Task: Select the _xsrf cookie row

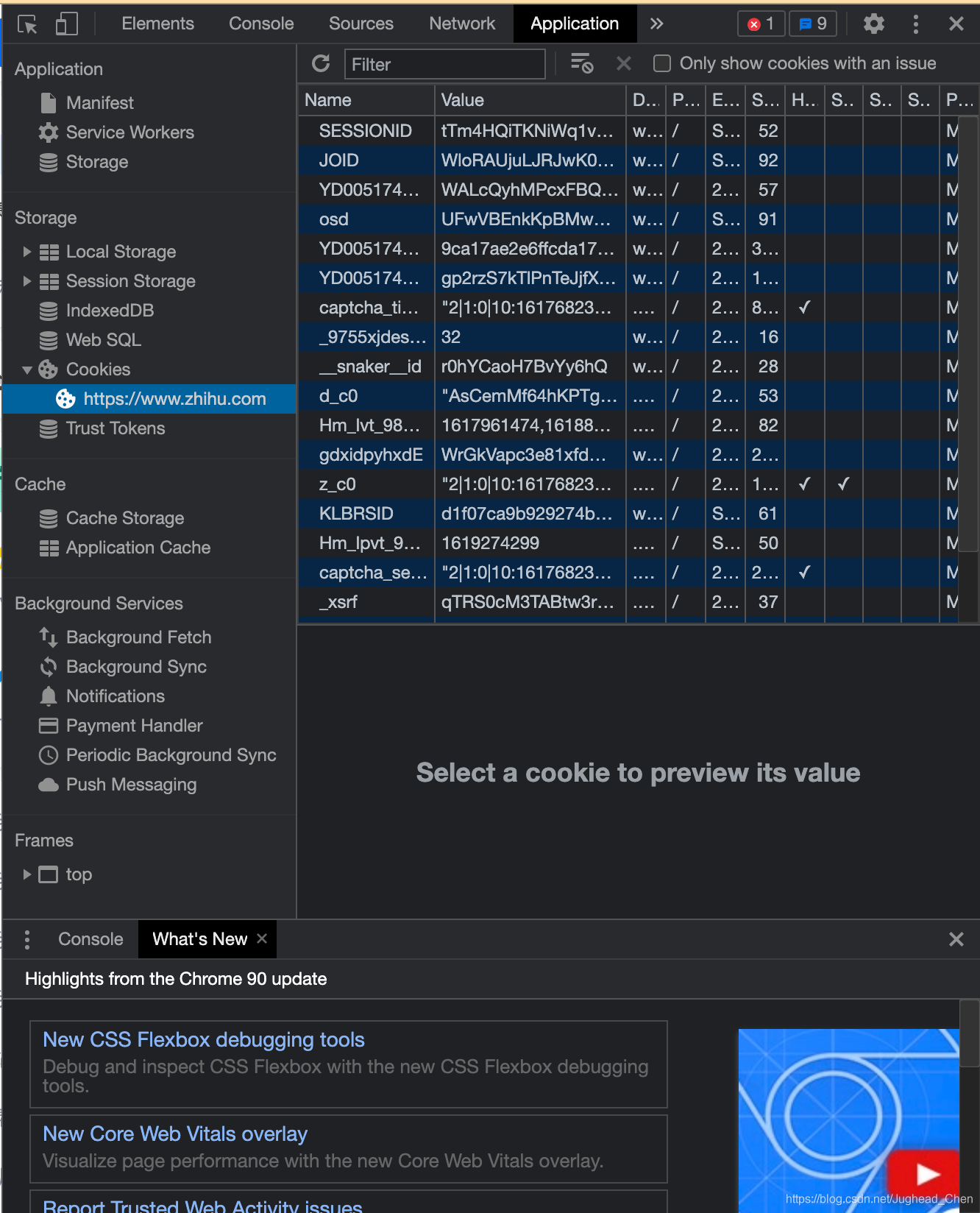Action: tap(628, 602)
